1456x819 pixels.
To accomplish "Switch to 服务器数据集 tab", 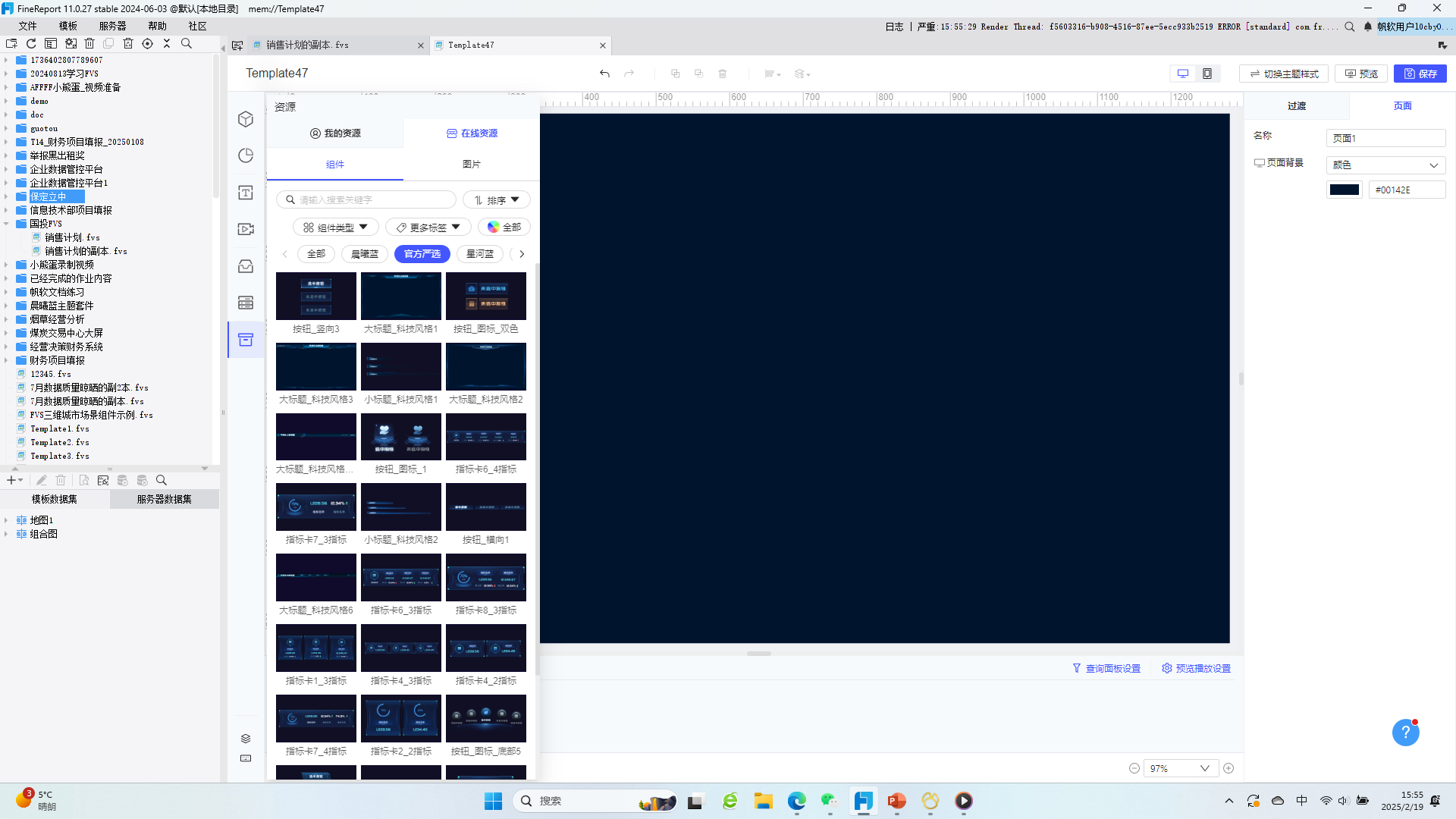I will click(165, 499).
